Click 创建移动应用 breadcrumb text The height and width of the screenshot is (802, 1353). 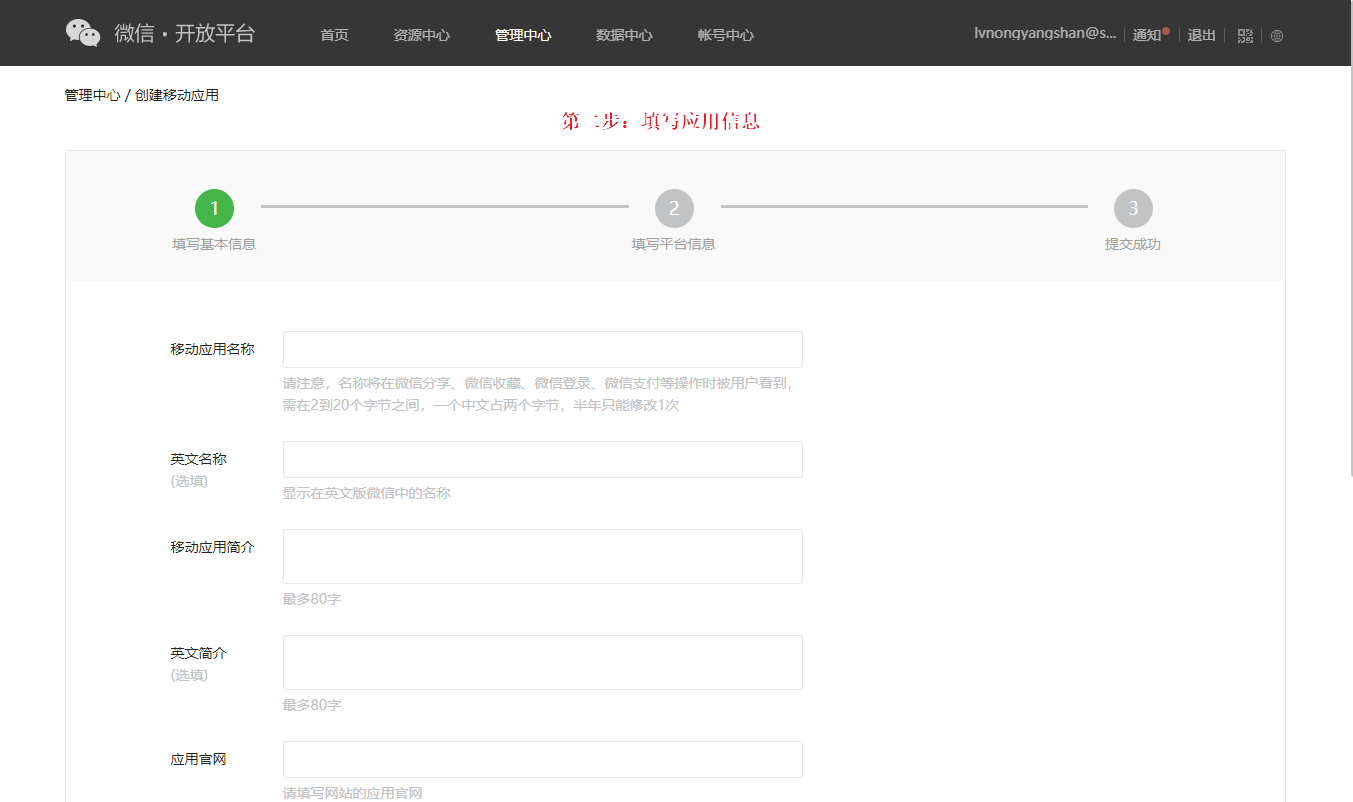click(177, 95)
